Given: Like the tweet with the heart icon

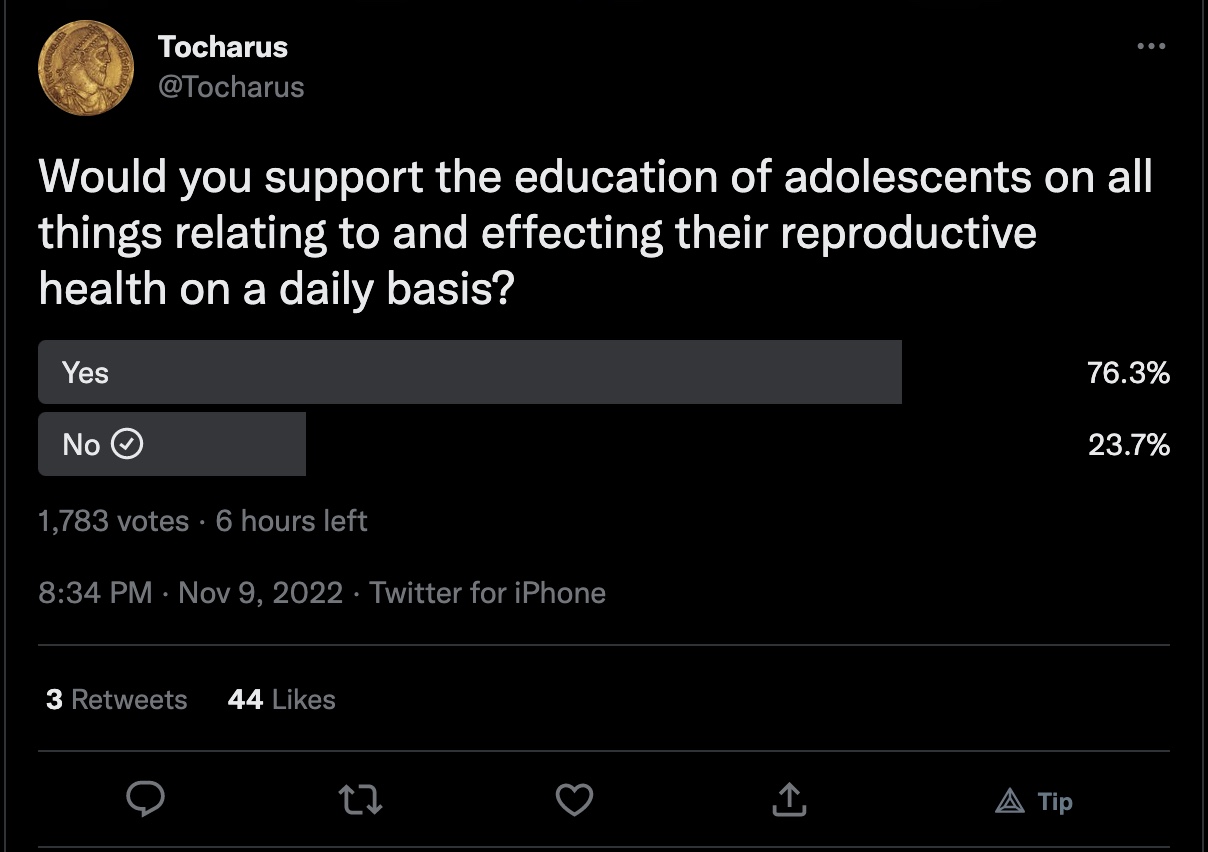Looking at the screenshot, I should pyautogui.click(x=574, y=799).
